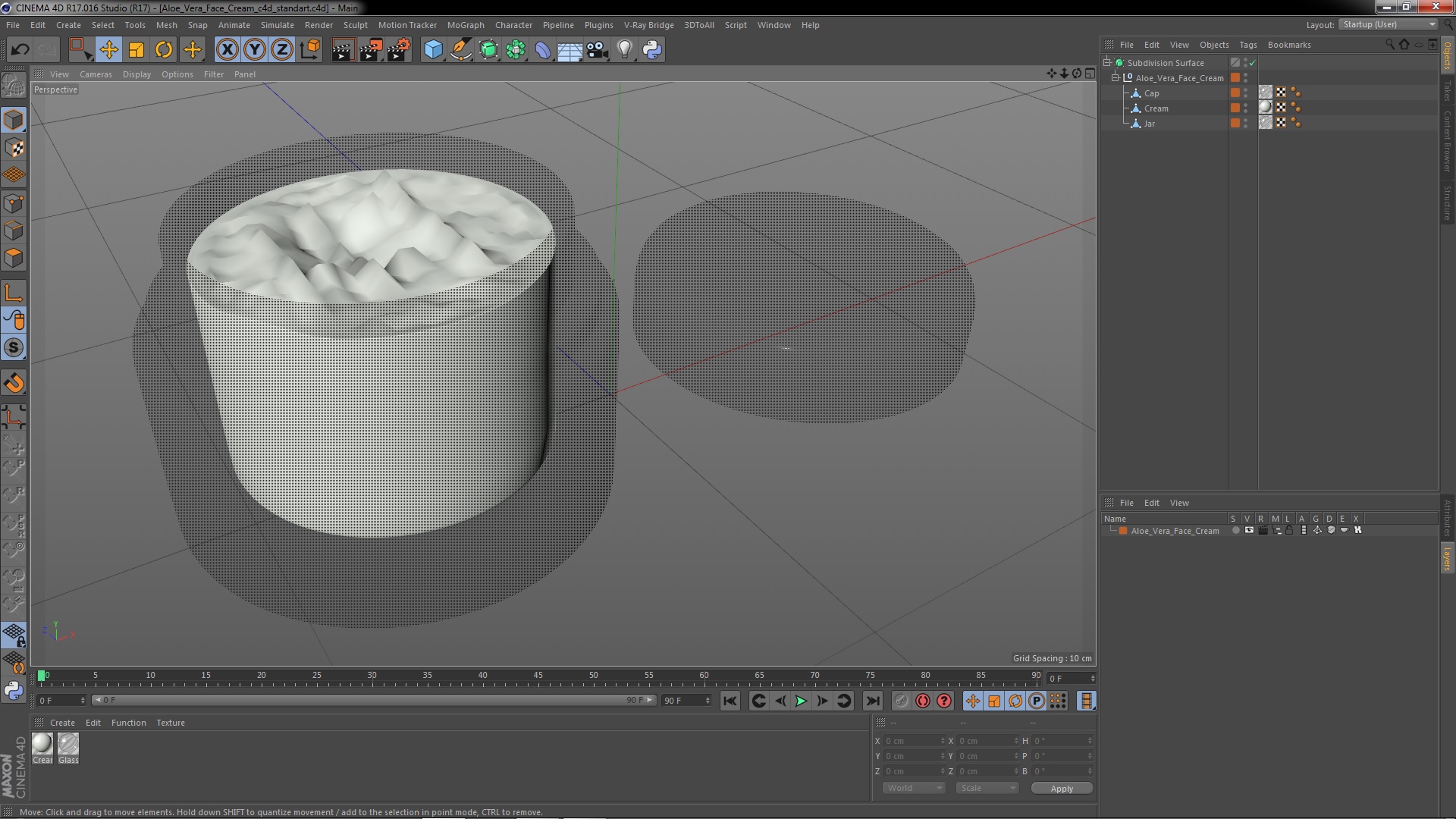This screenshot has width=1456, height=819.
Task: Toggle X axis lock
Action: (227, 50)
